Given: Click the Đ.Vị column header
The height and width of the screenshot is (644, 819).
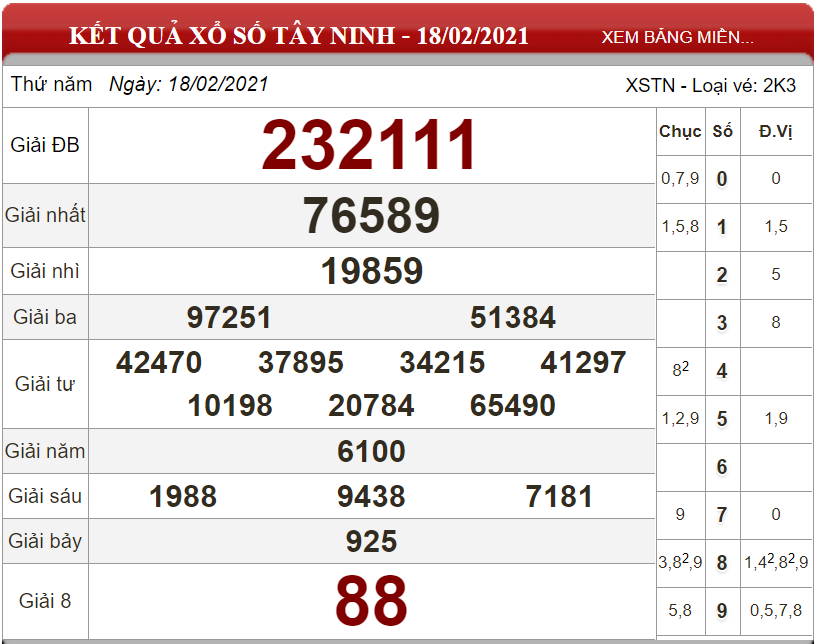Looking at the screenshot, I should point(776,131).
